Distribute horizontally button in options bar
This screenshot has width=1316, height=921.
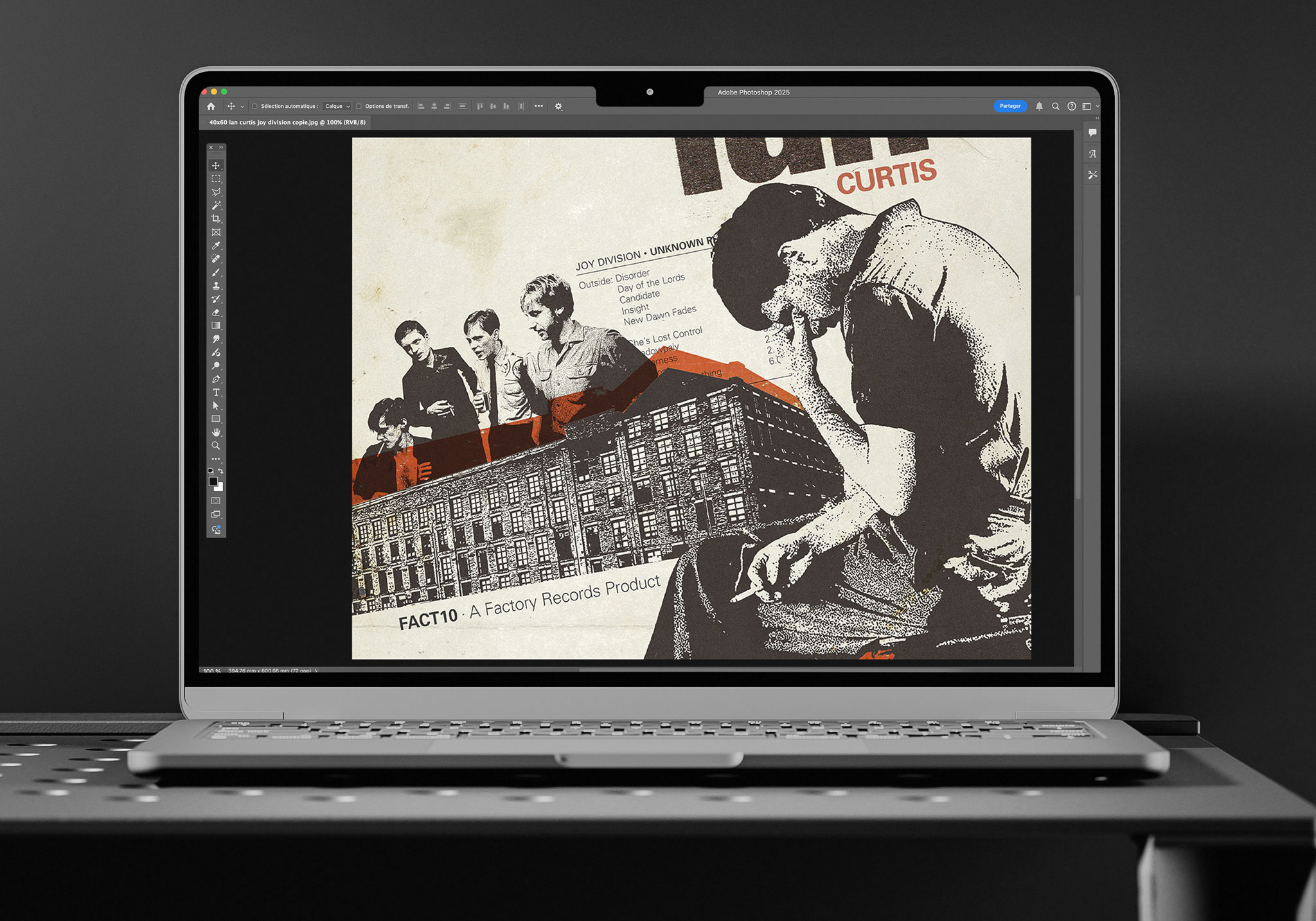click(521, 107)
